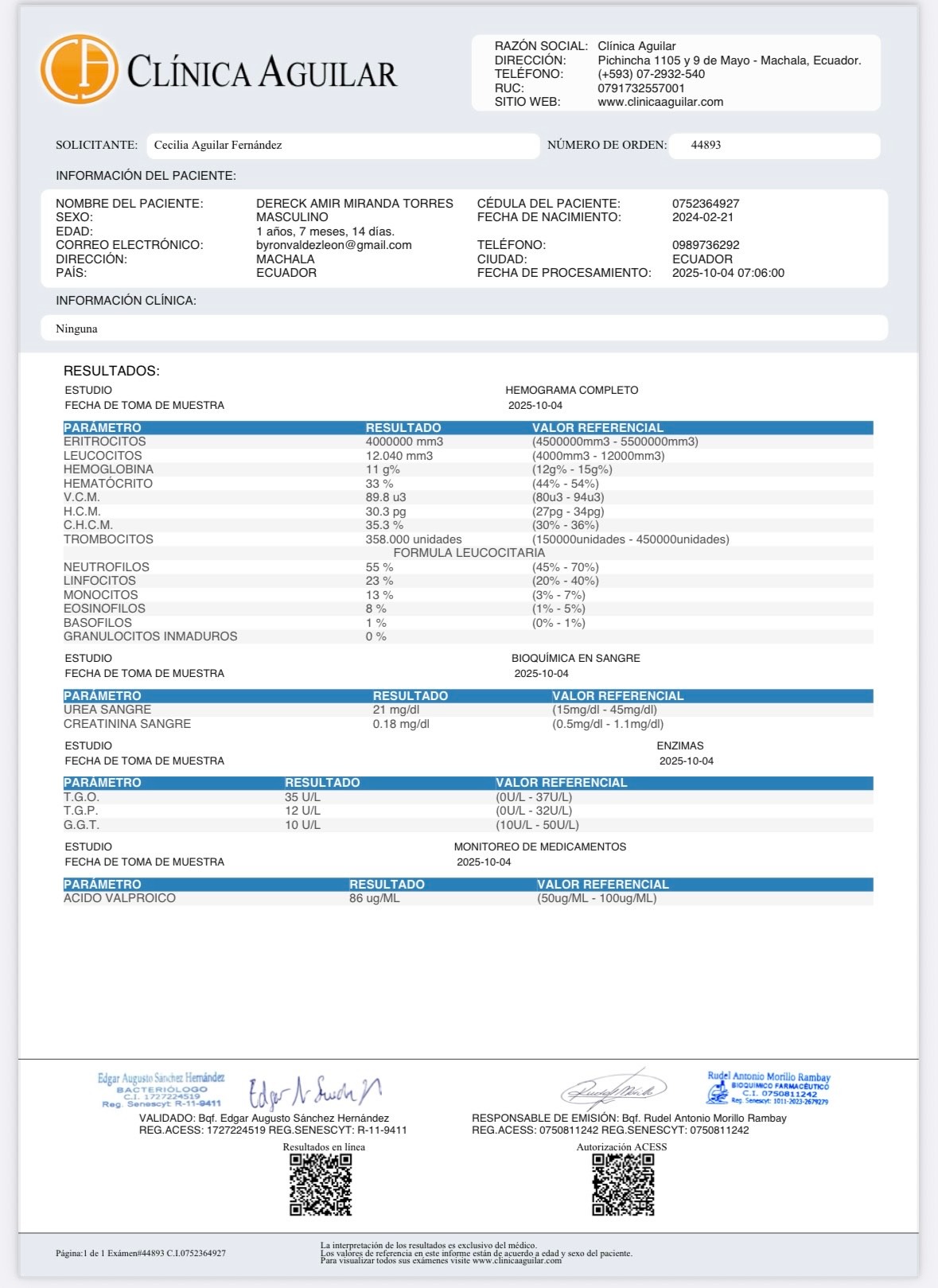Image resolution: width=938 pixels, height=1288 pixels.
Task: Click the order number field 44893
Action: tap(774, 146)
